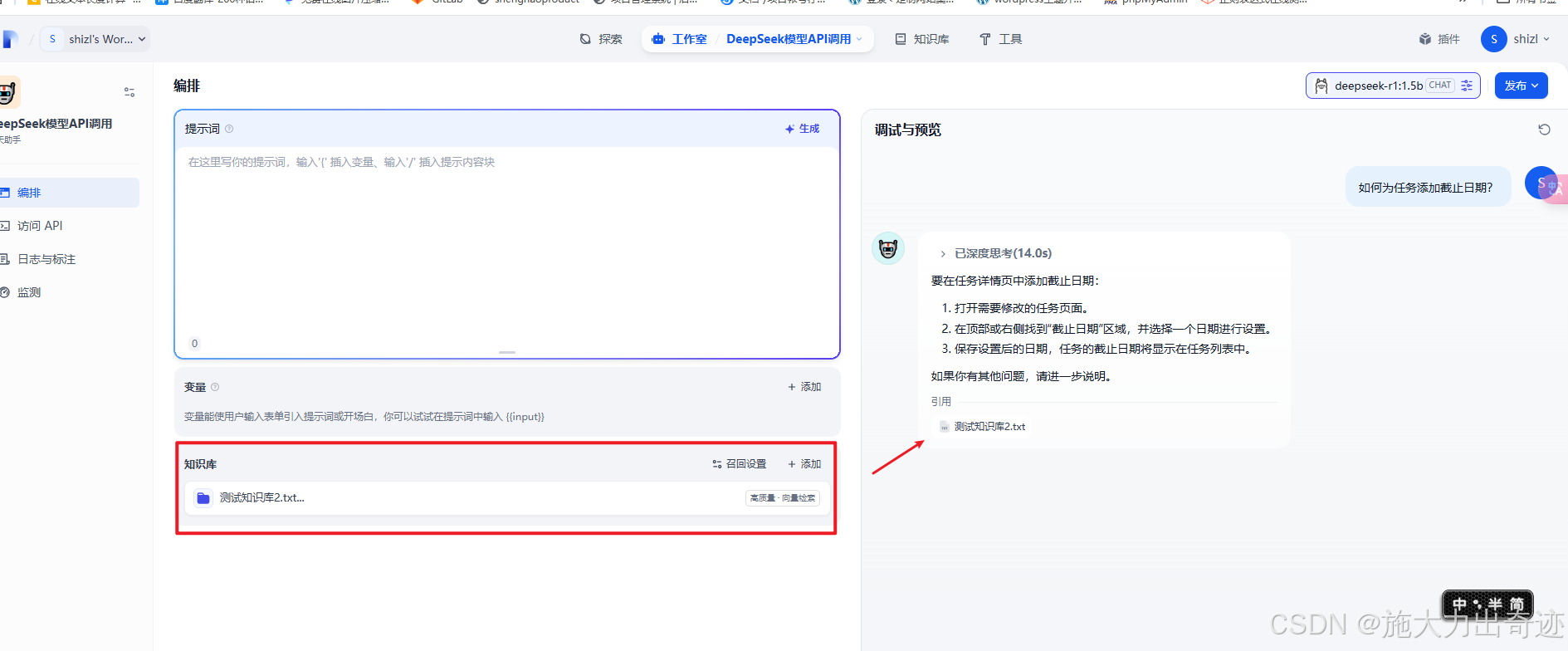Click the 编排 heading
The image size is (1568, 651).
187,86
